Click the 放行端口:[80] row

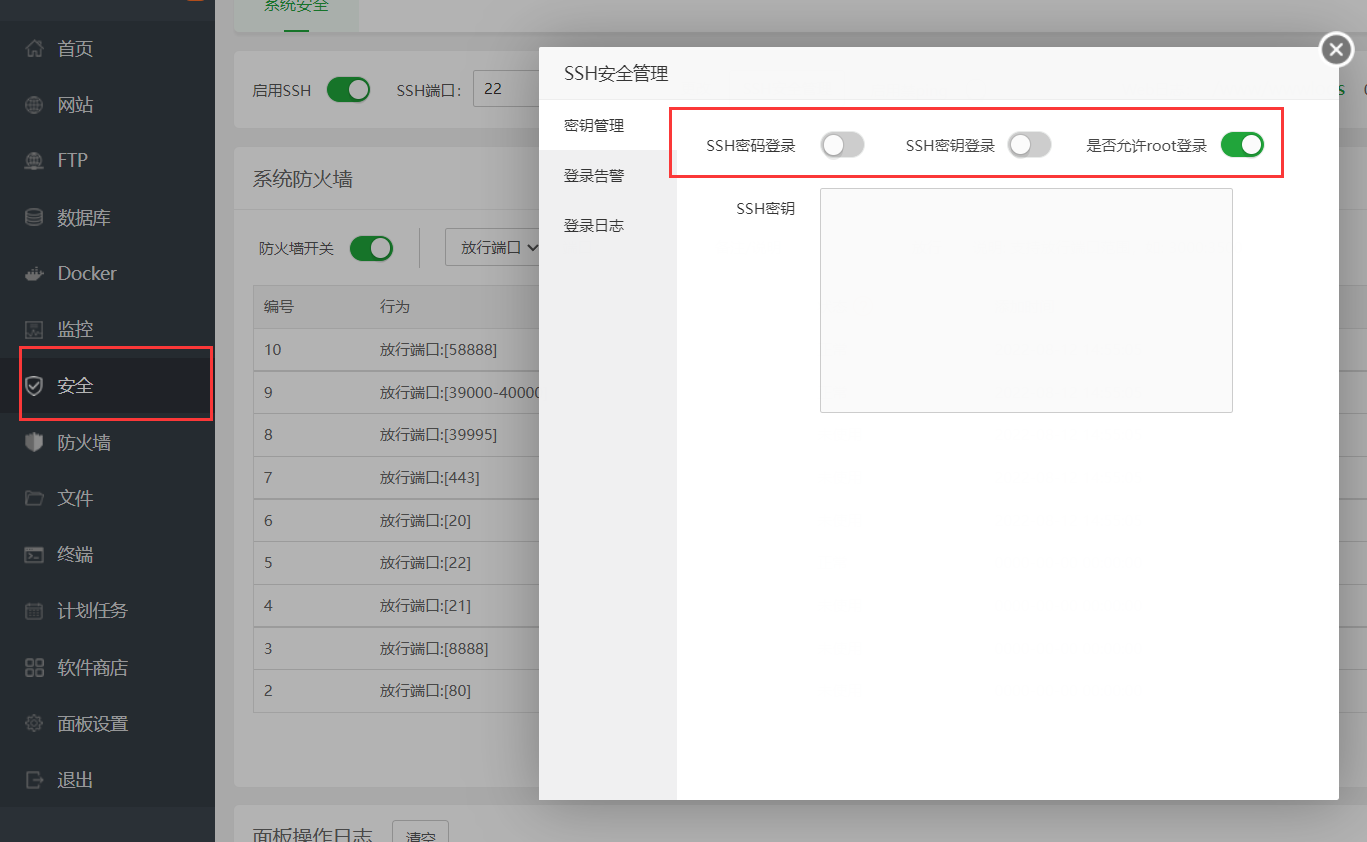396,690
